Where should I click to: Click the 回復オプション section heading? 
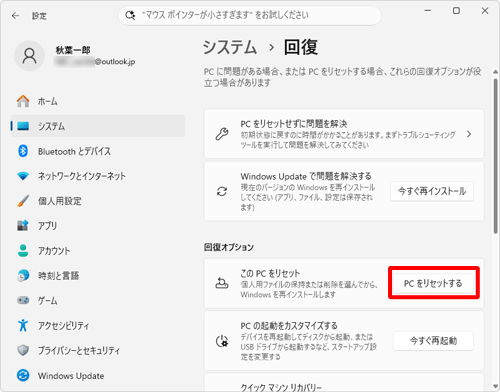coord(229,247)
